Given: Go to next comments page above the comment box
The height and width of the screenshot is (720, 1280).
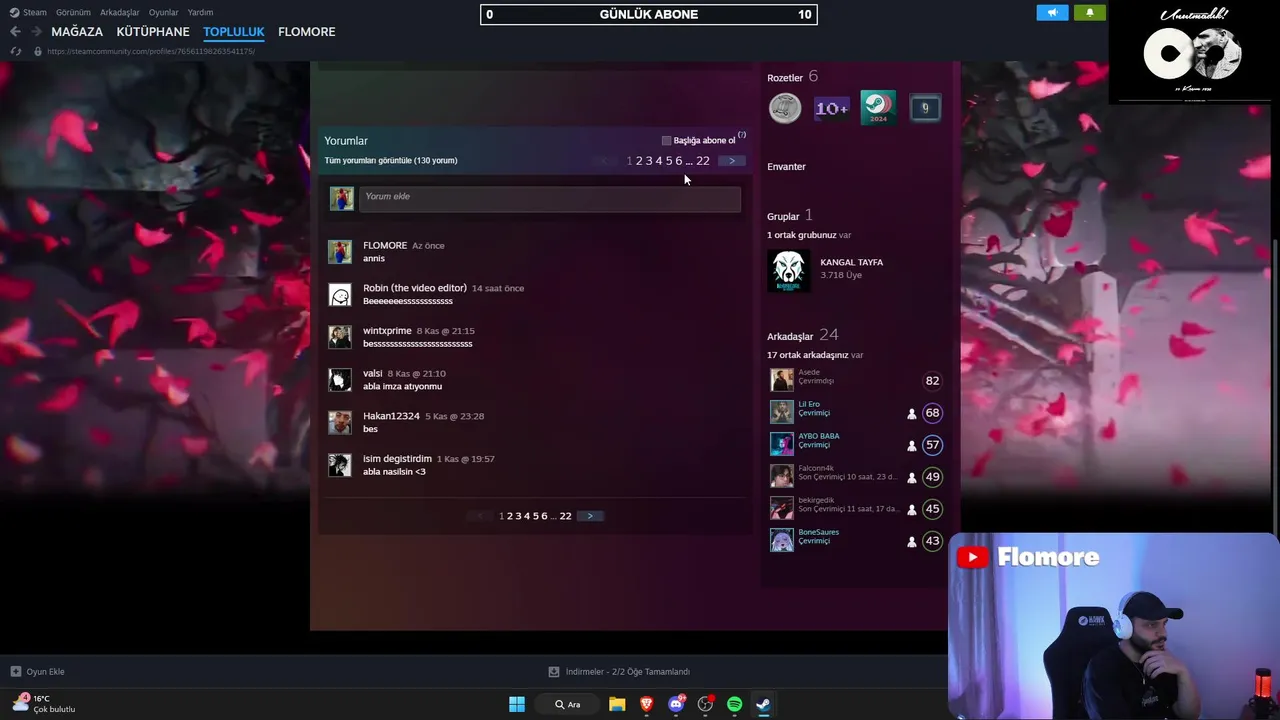Looking at the screenshot, I should point(732,161).
